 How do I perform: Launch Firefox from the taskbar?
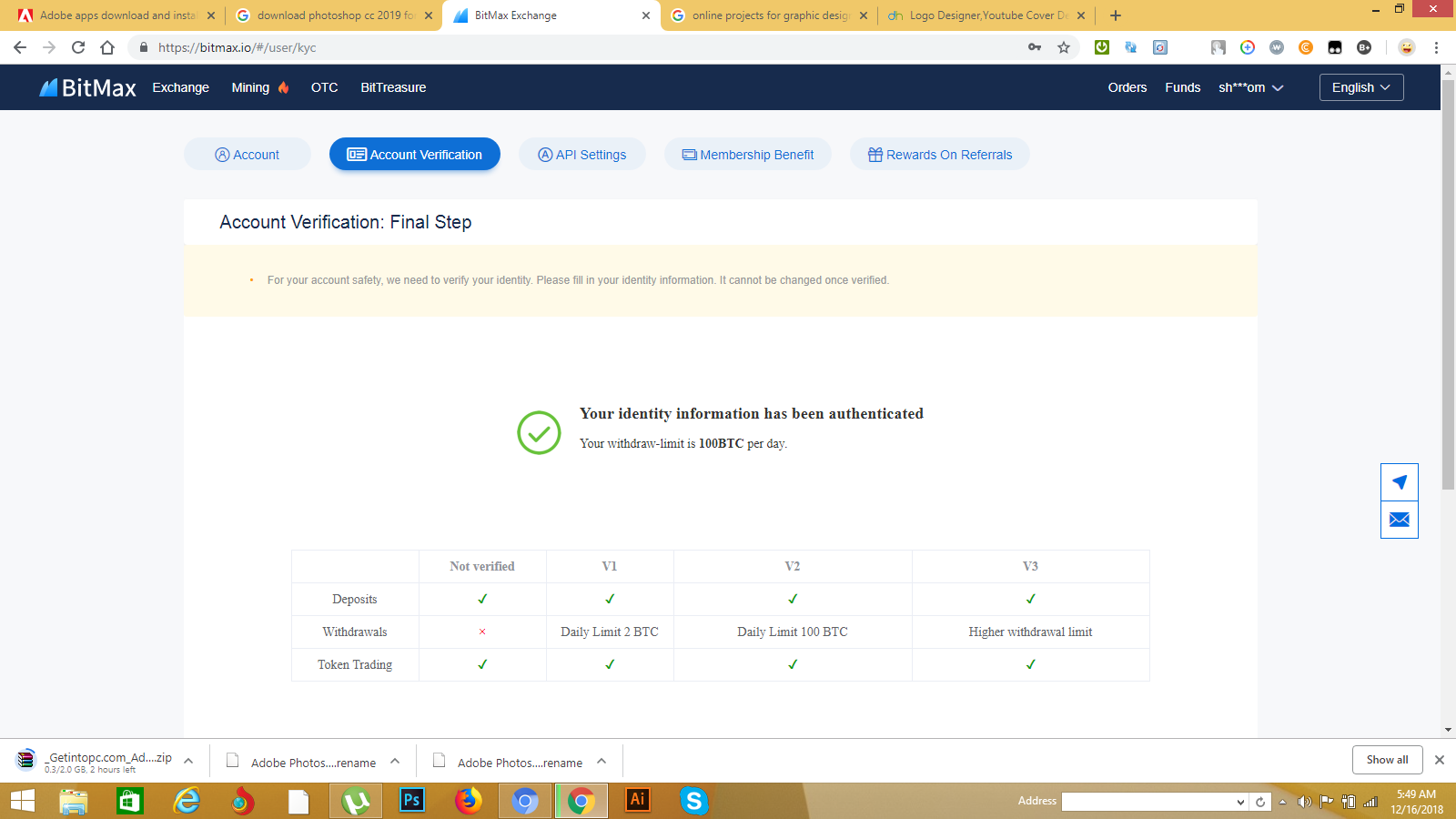[469, 800]
